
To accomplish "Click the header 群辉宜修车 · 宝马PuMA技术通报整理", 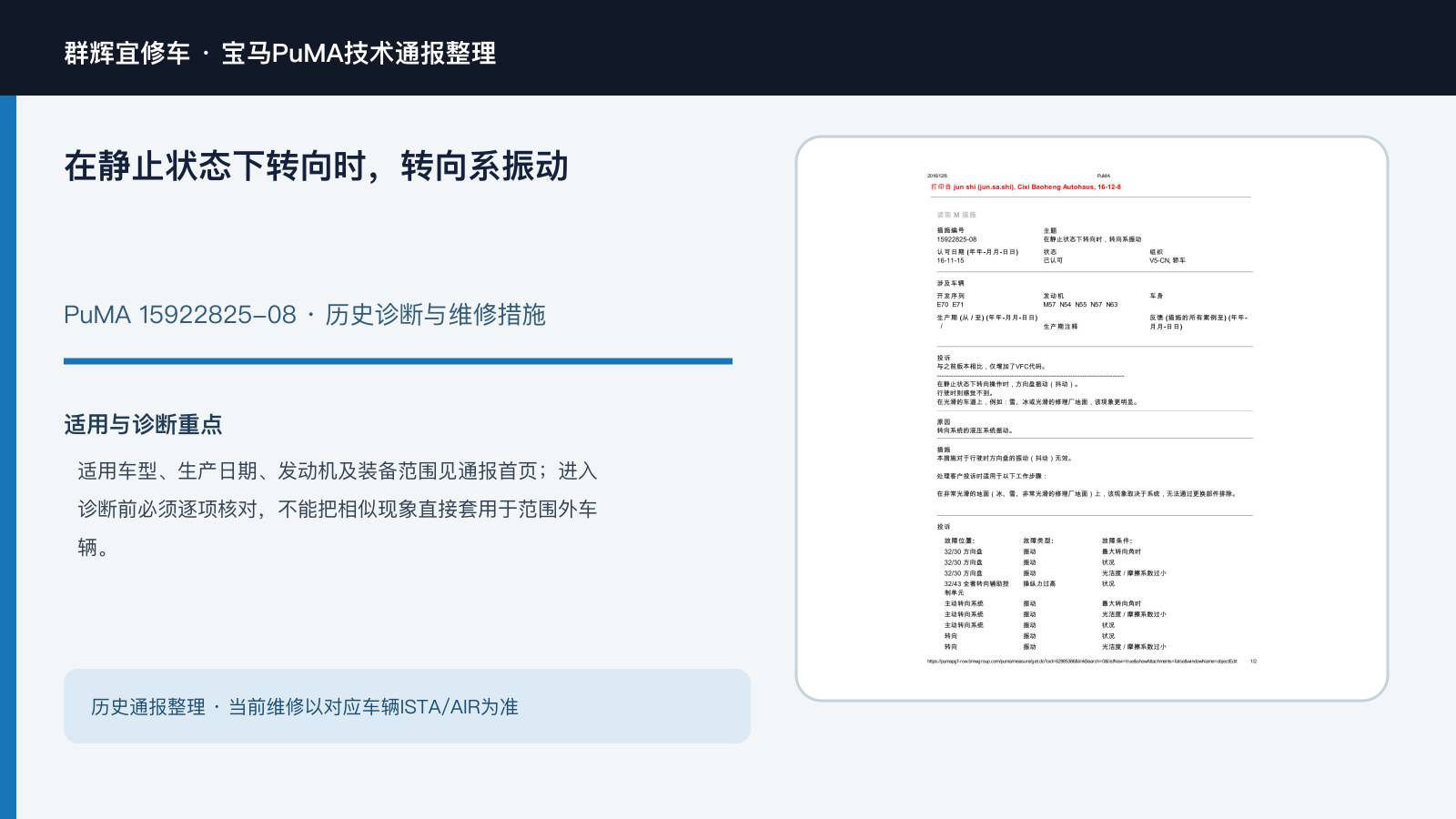I will (280, 53).
